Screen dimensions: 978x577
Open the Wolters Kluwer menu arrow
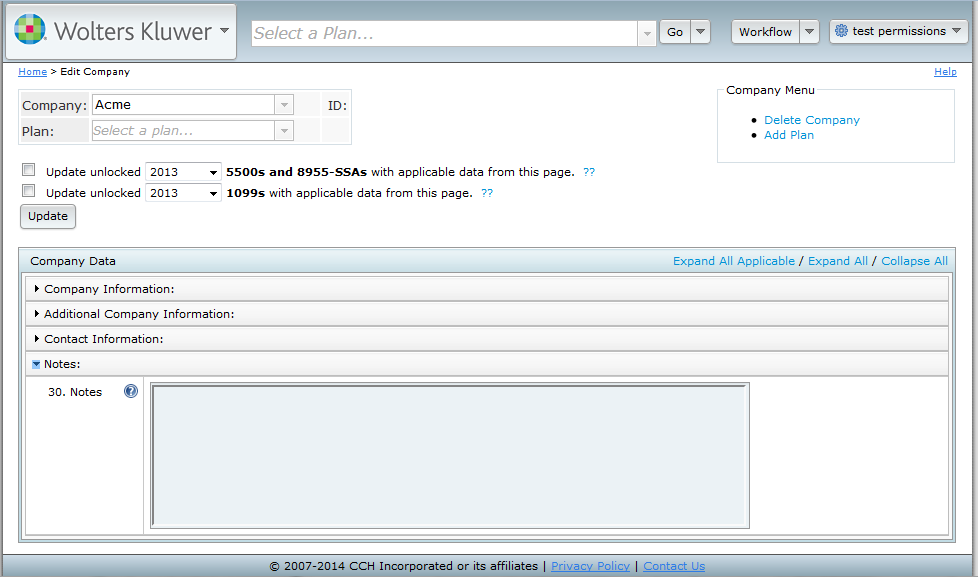coord(225,30)
